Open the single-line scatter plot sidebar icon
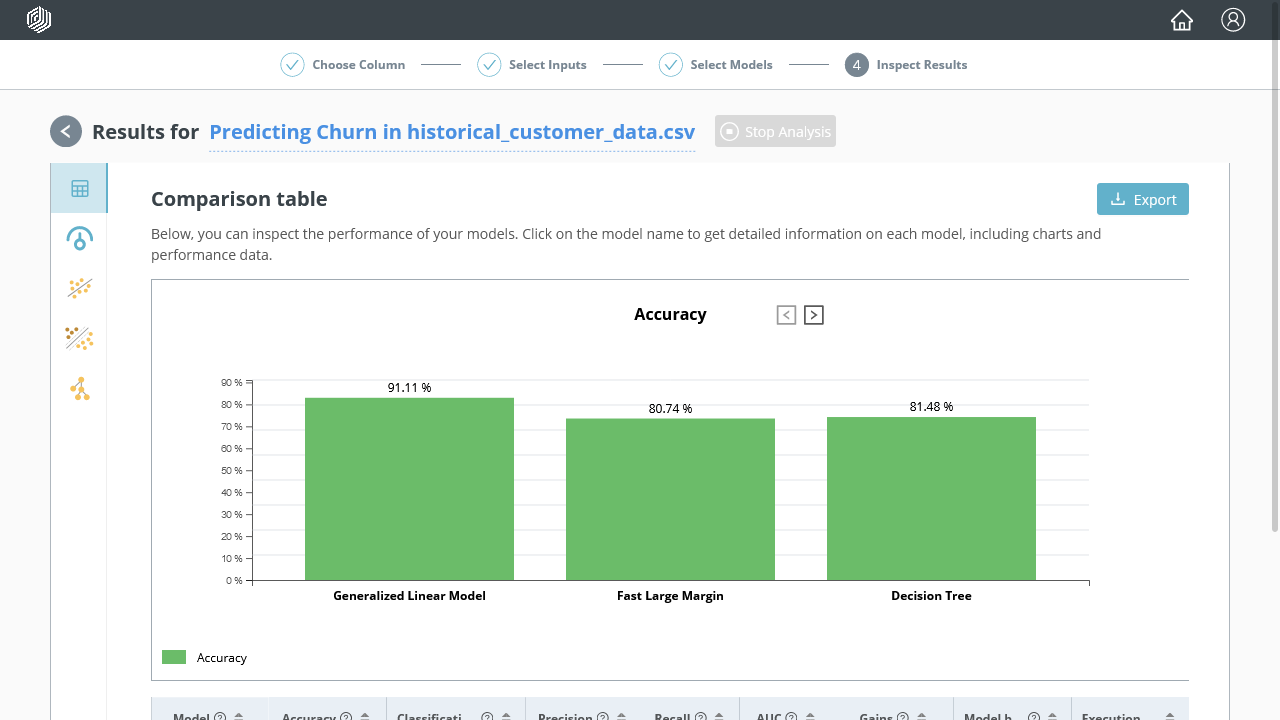 [x=80, y=288]
